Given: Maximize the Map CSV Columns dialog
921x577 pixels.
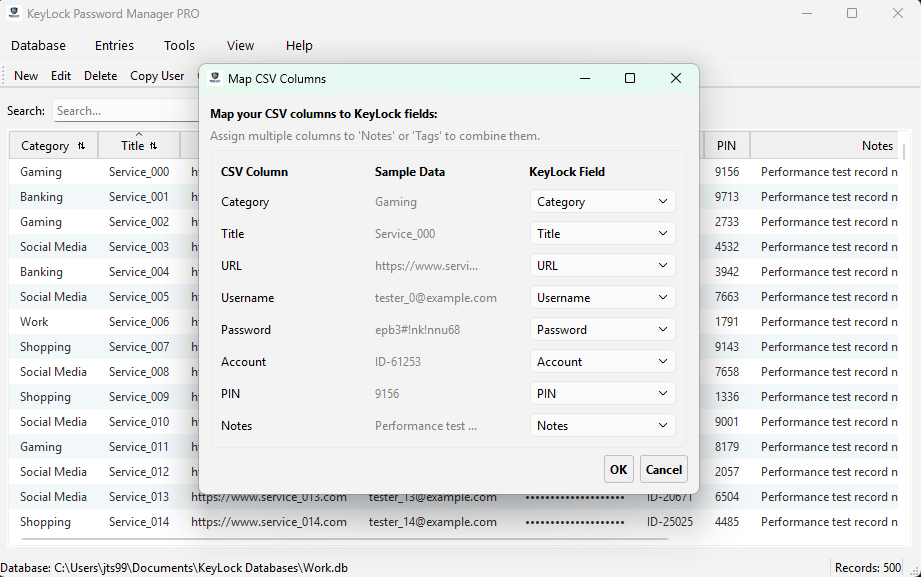Looking at the screenshot, I should [630, 78].
